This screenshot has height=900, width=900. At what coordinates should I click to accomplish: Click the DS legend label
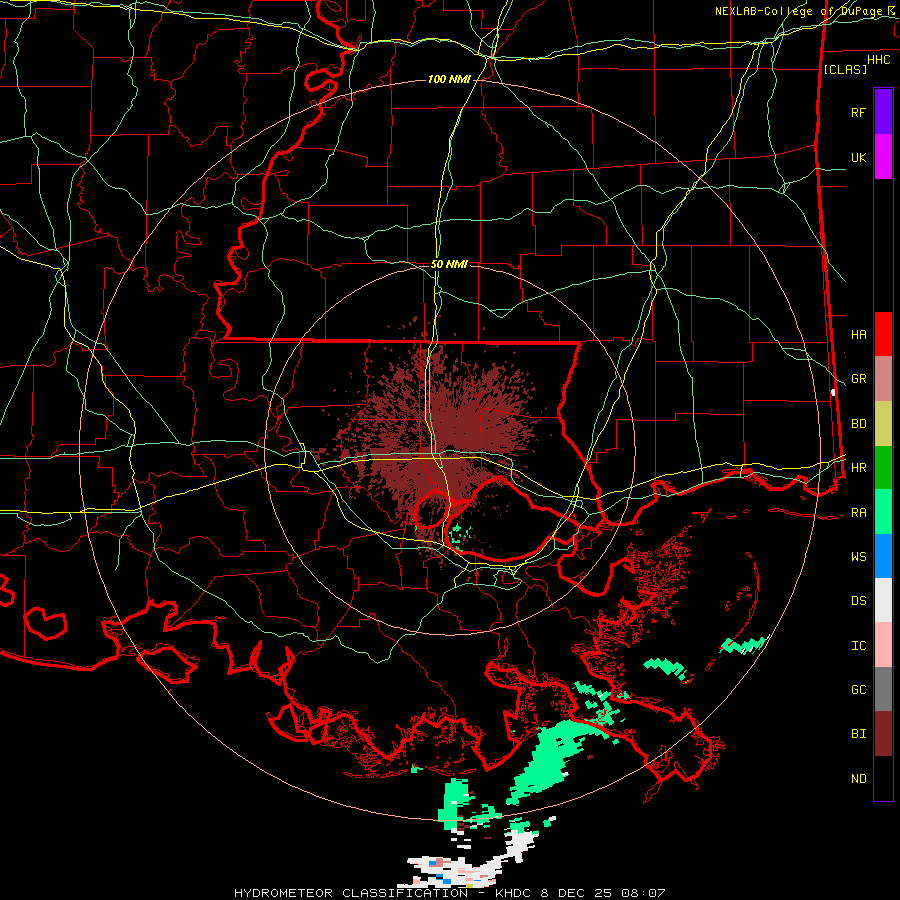(858, 601)
